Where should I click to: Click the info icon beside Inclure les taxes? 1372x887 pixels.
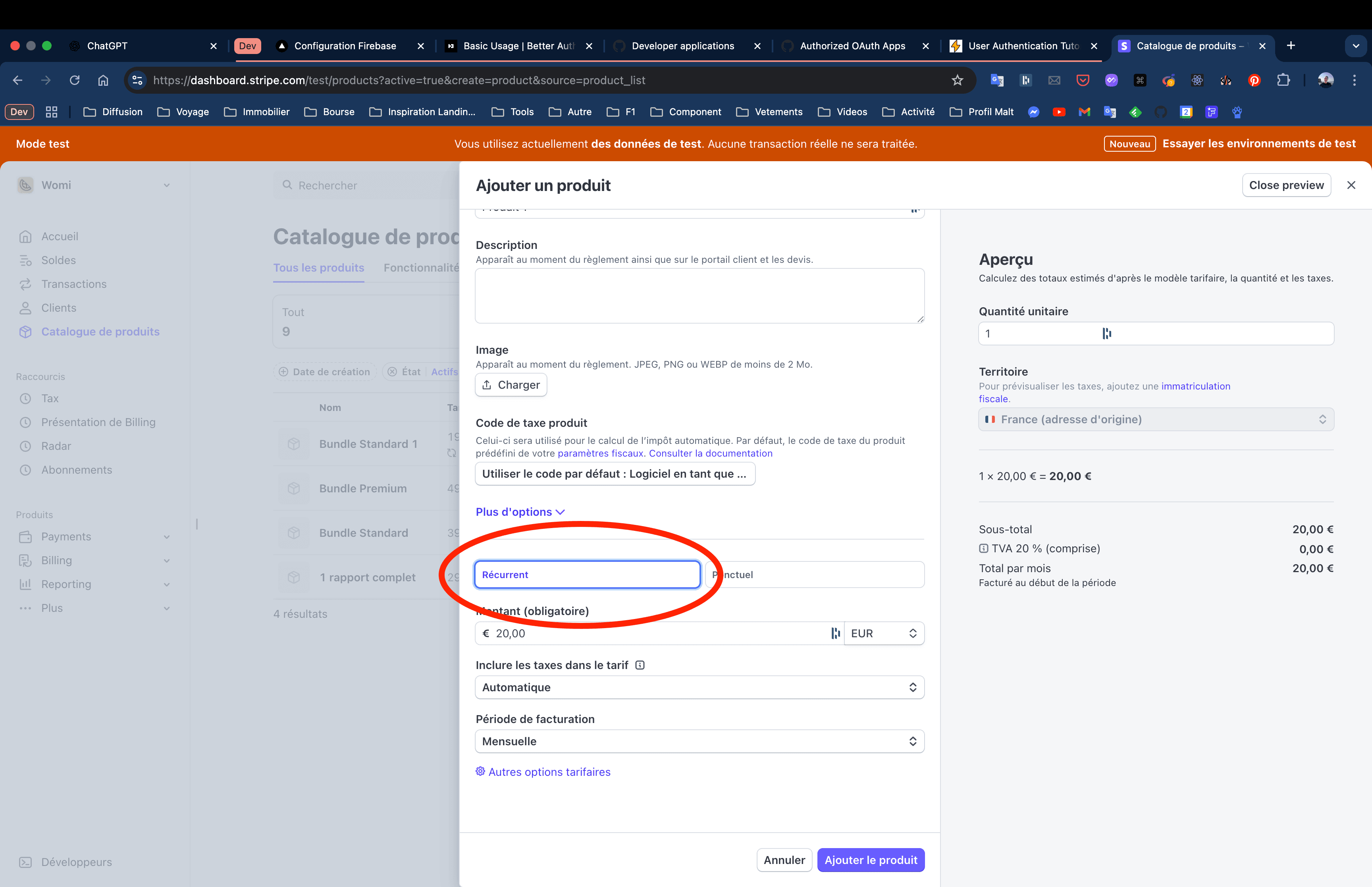point(640,665)
